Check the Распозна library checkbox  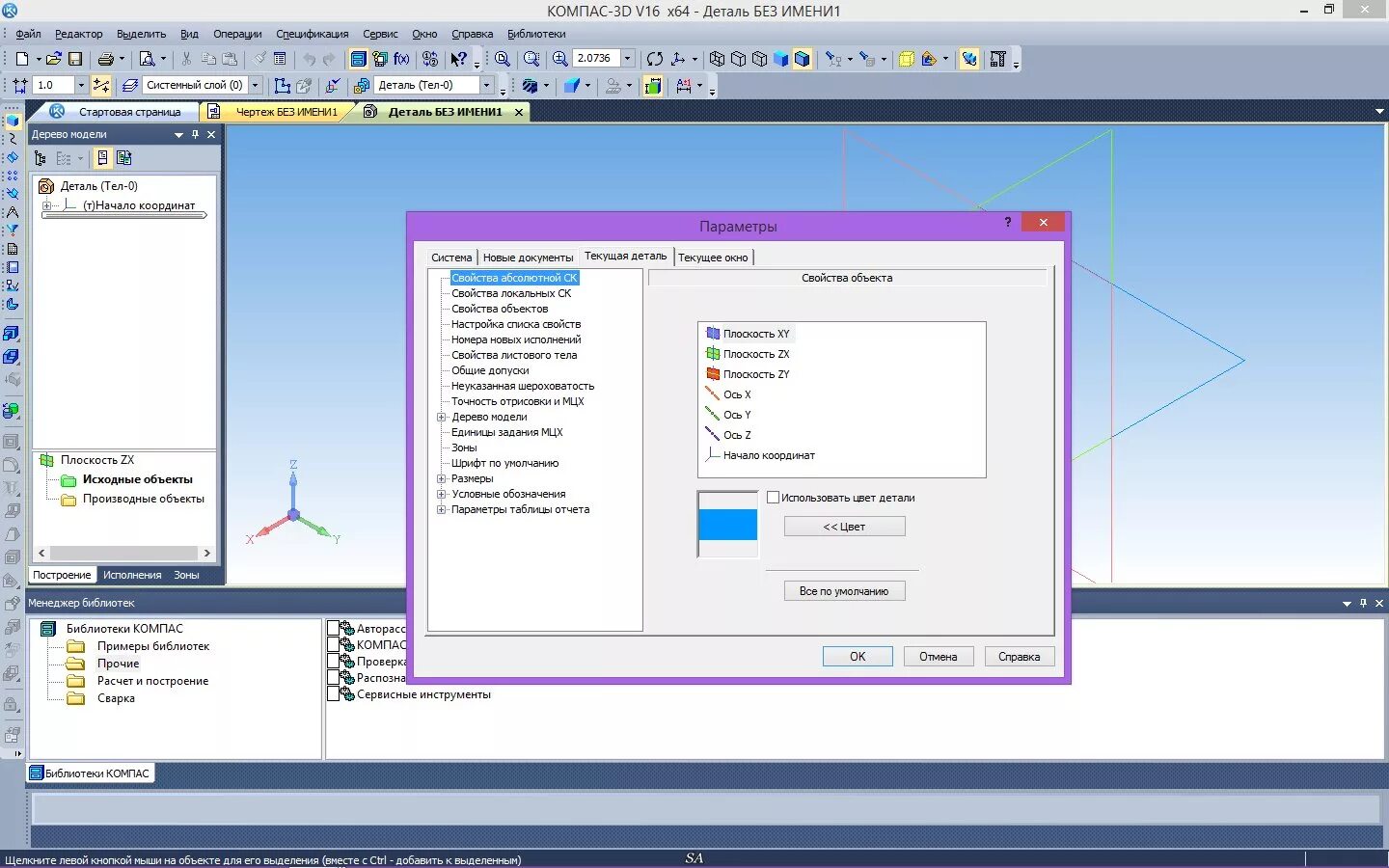333,678
